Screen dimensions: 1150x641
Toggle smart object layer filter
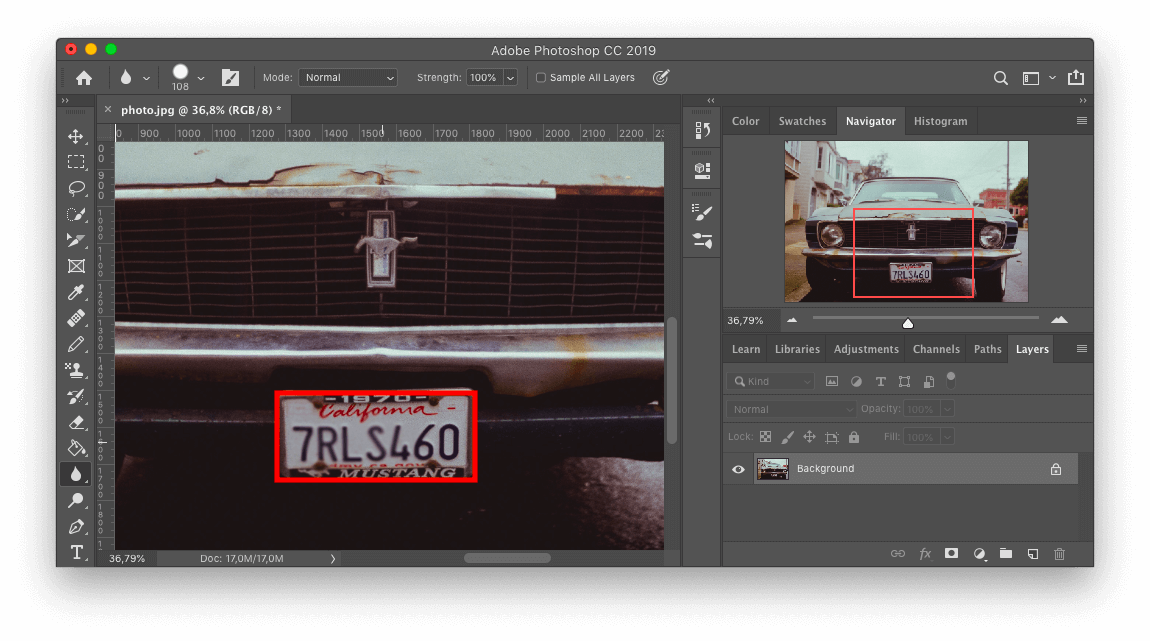[x=929, y=381]
